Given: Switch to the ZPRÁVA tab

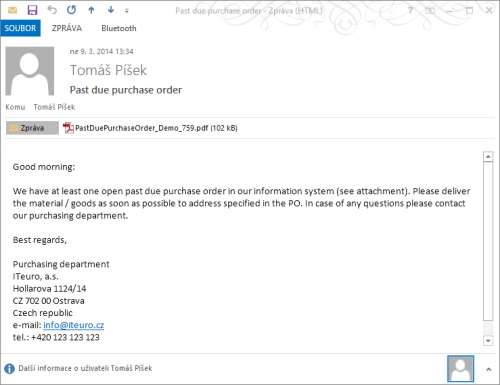Looking at the screenshot, I should tap(67, 28).
